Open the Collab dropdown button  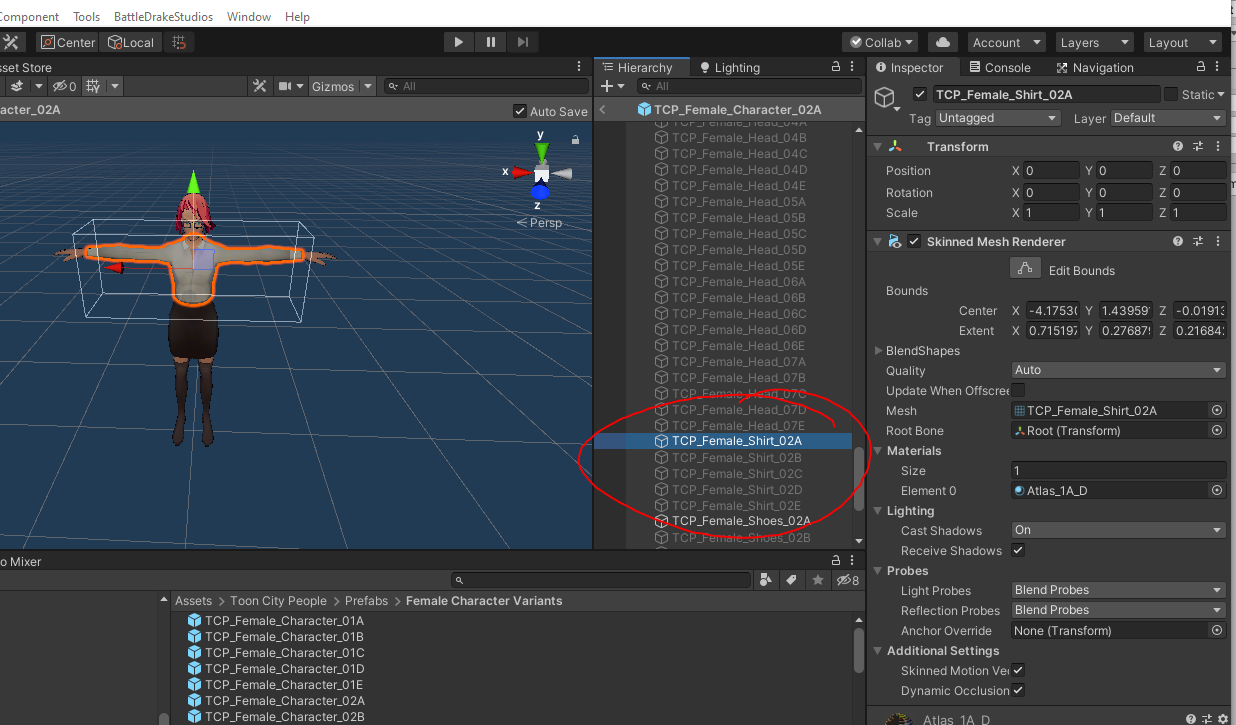click(x=880, y=42)
